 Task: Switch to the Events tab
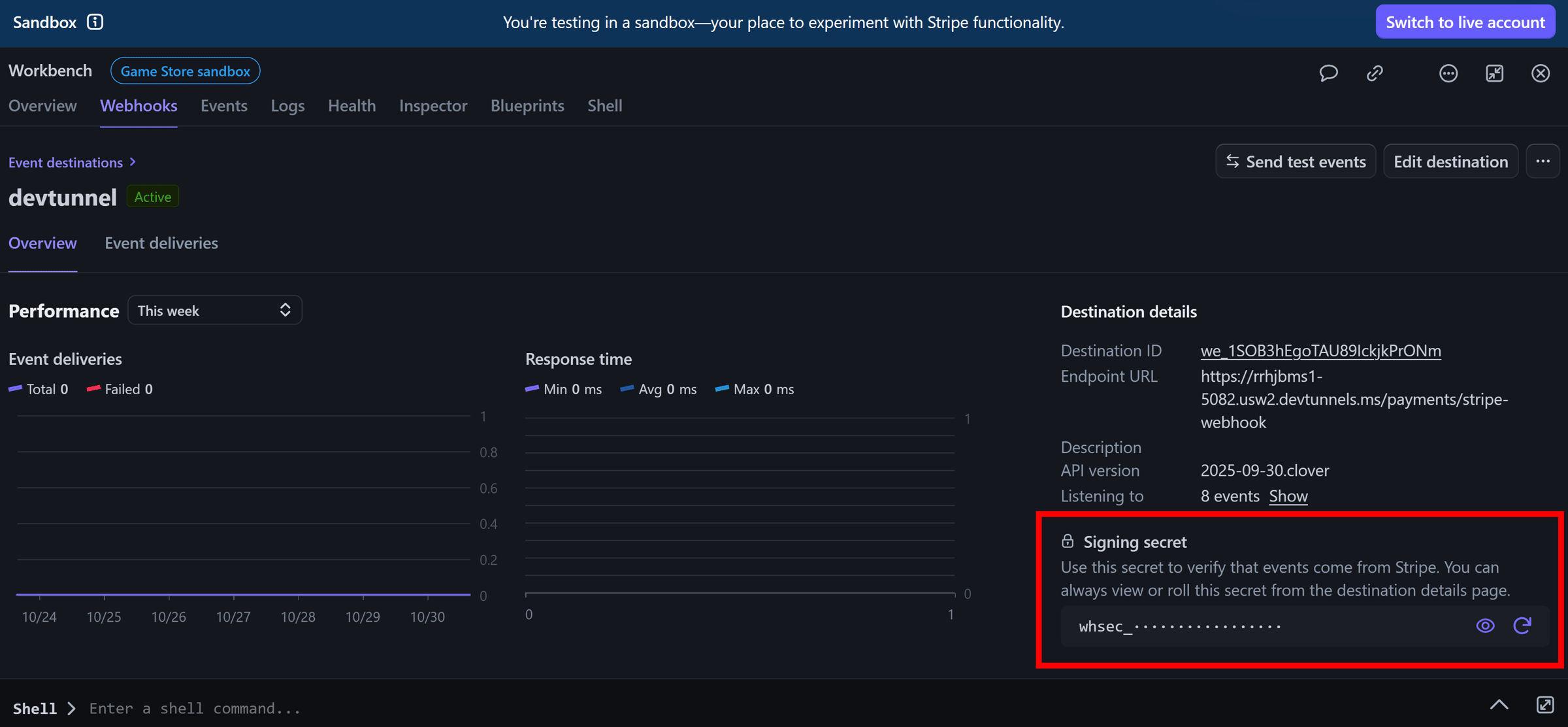point(223,106)
